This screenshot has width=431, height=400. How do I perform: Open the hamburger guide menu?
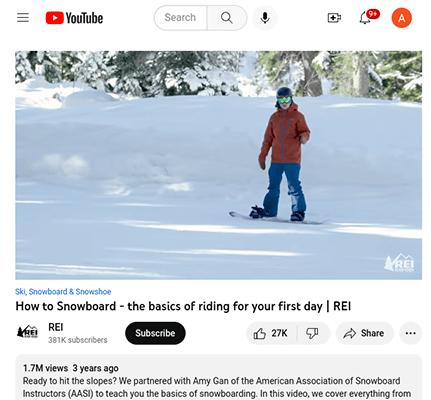[23, 17]
